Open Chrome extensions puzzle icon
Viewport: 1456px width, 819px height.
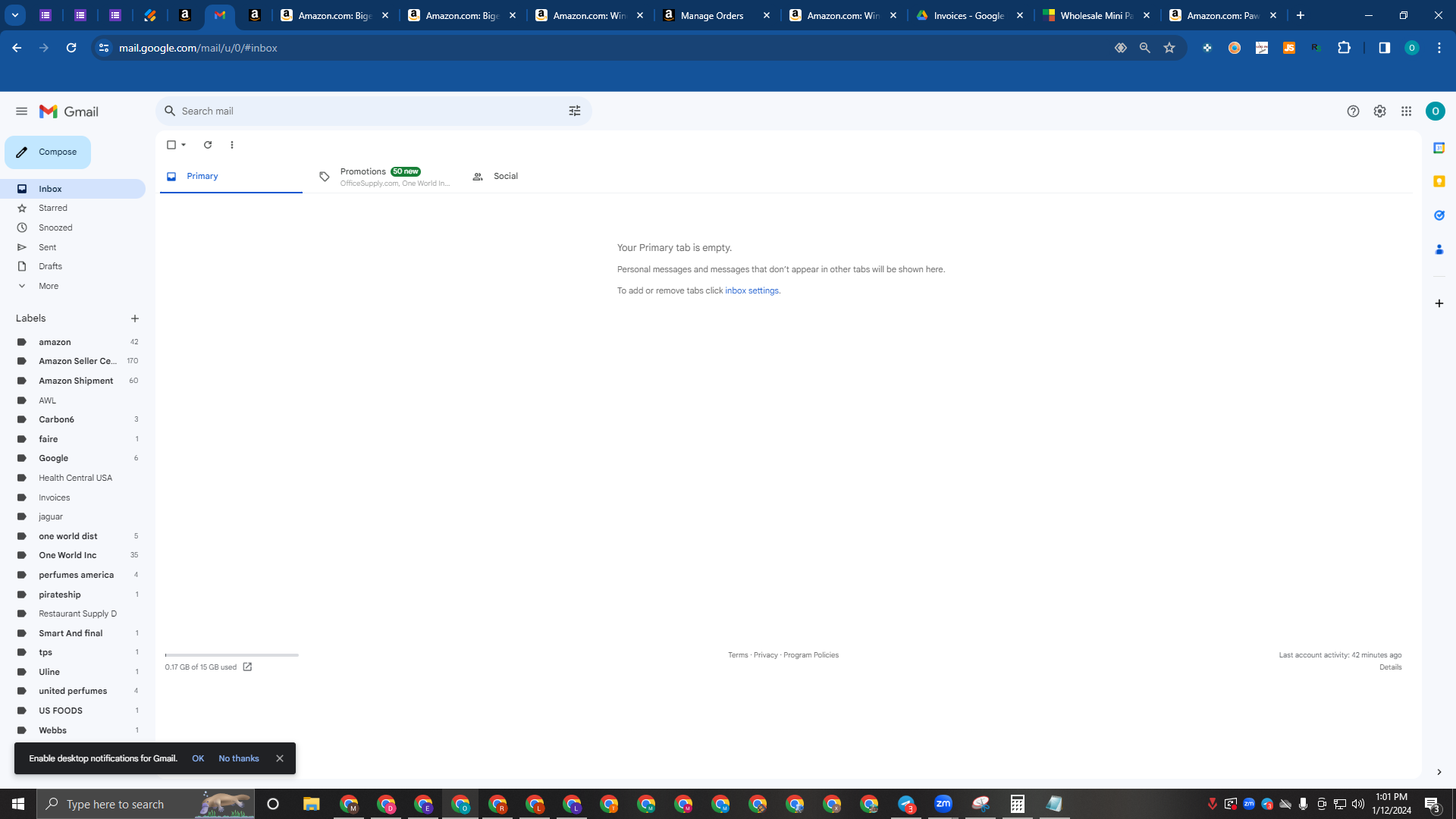pyautogui.click(x=1344, y=48)
